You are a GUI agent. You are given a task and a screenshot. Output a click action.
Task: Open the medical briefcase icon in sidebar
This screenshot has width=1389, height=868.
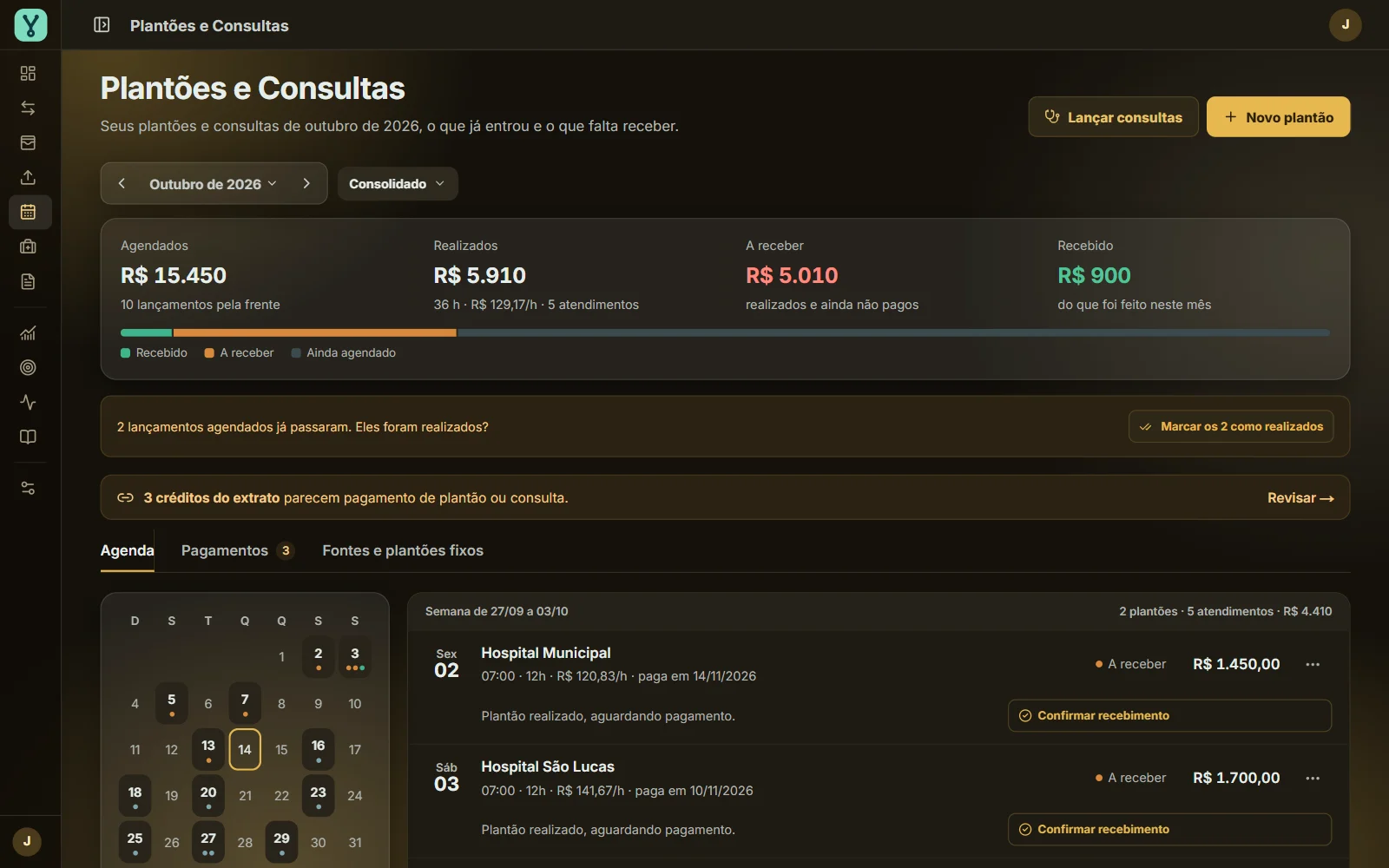tap(28, 247)
